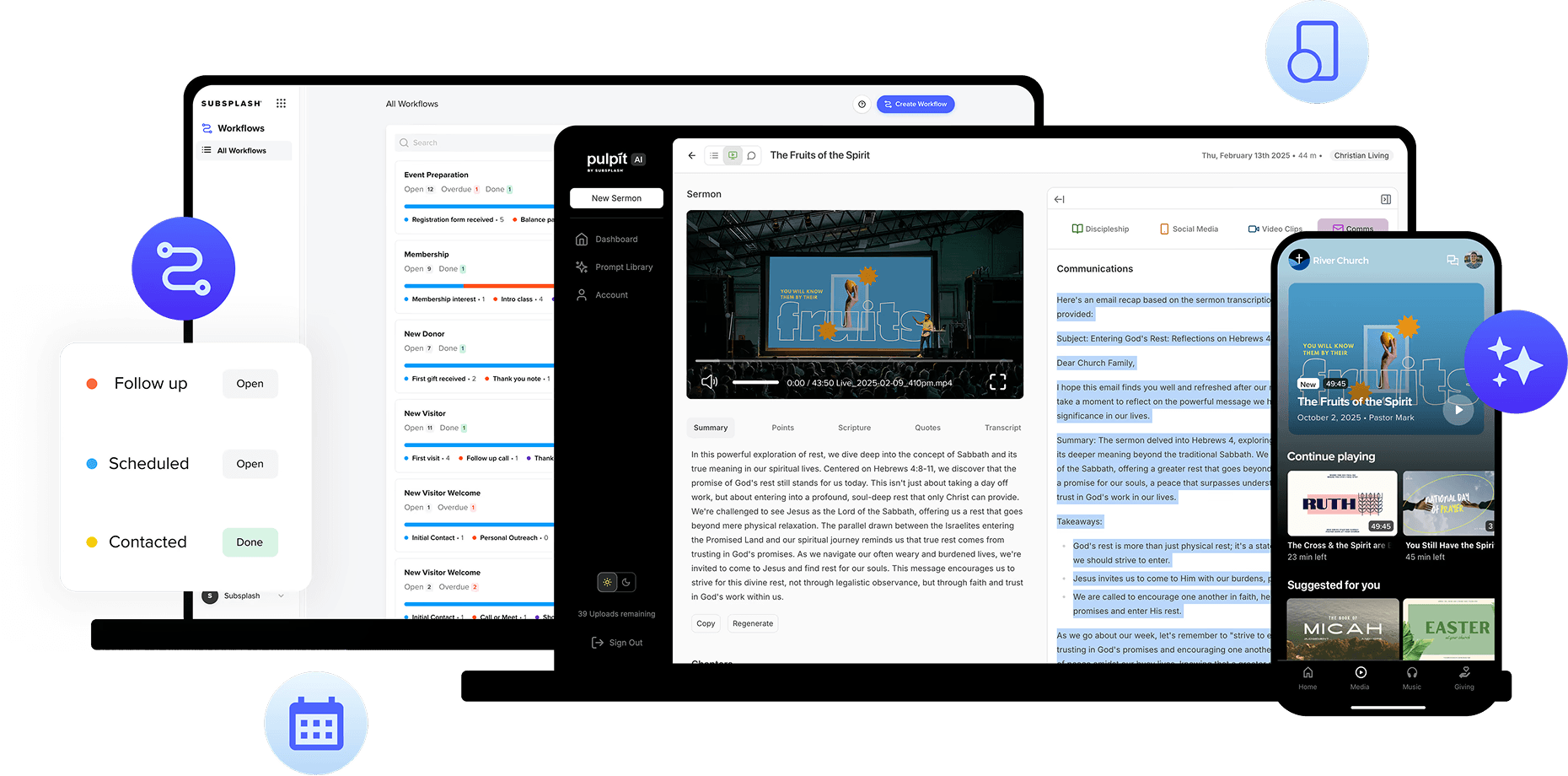Open Dashboard in the Pulpit sidebar
The height and width of the screenshot is (776, 1568).
coord(607,240)
